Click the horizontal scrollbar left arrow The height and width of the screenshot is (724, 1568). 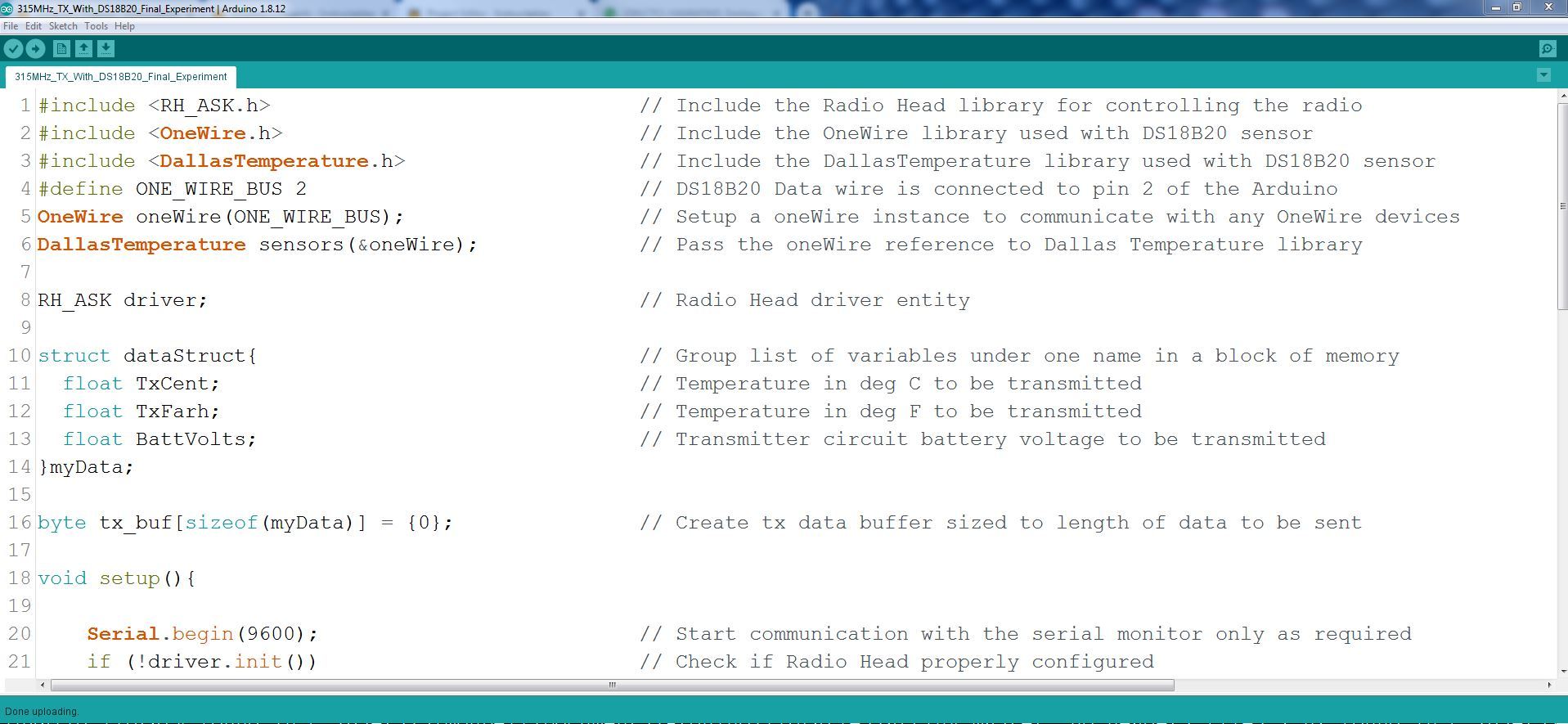tap(43, 685)
